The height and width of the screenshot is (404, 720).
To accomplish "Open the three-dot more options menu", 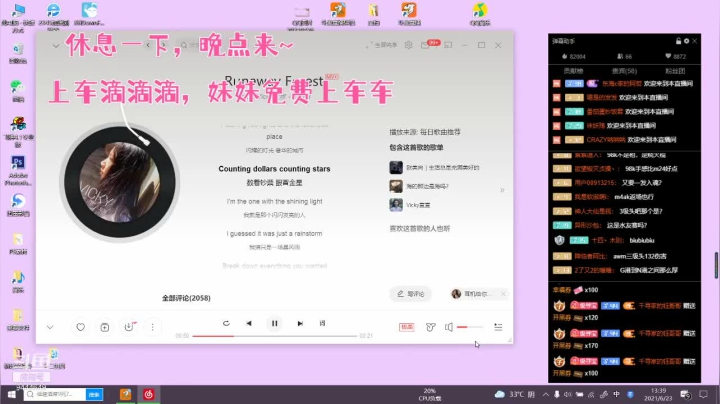I will click(x=152, y=327).
